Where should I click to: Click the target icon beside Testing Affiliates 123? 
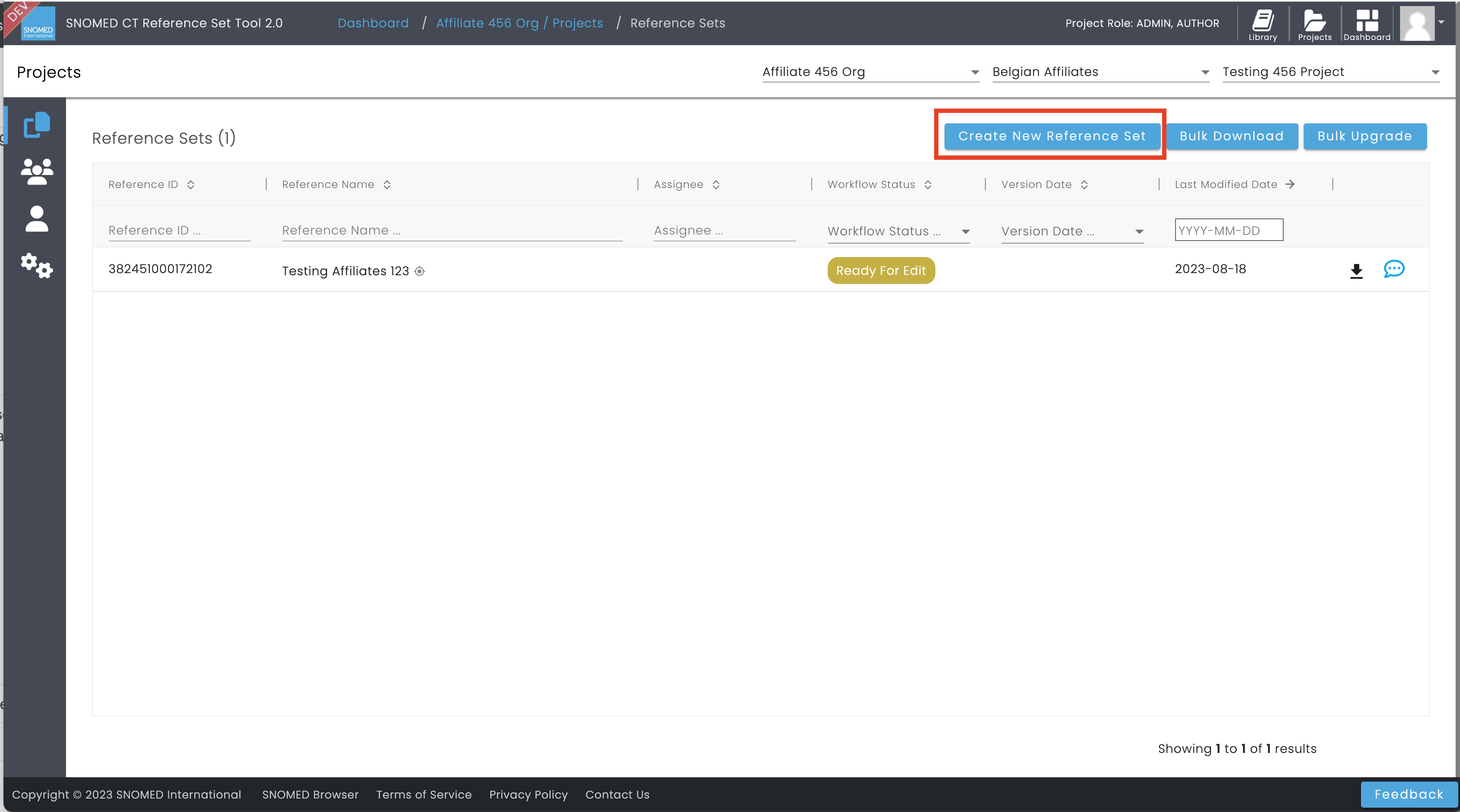(420, 271)
